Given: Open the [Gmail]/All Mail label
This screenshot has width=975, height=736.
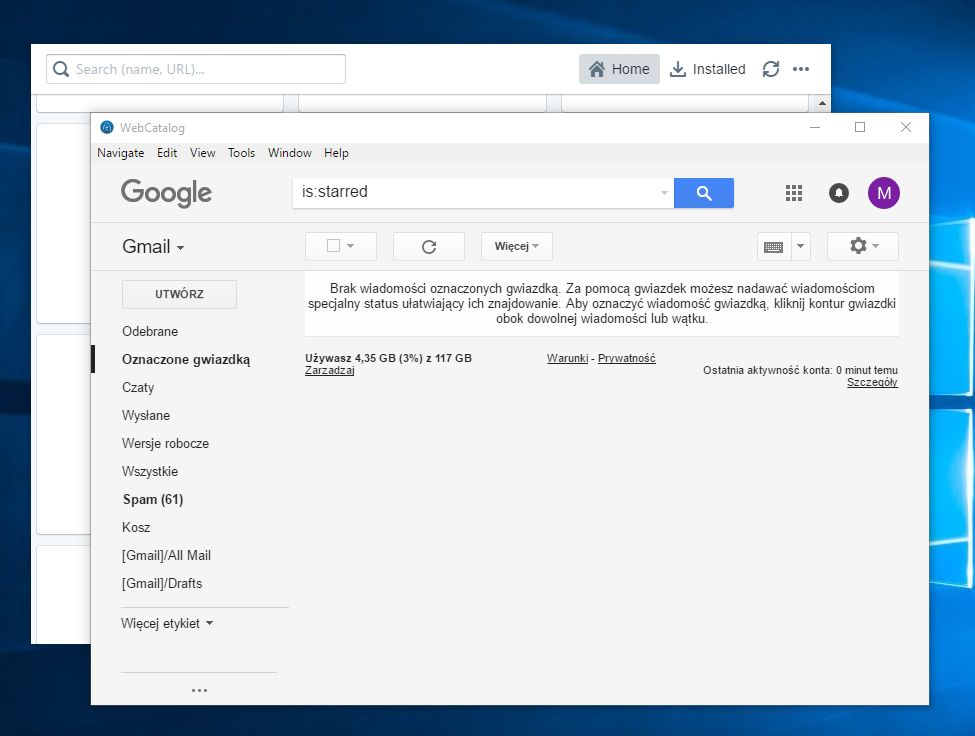Looking at the screenshot, I should click(166, 555).
